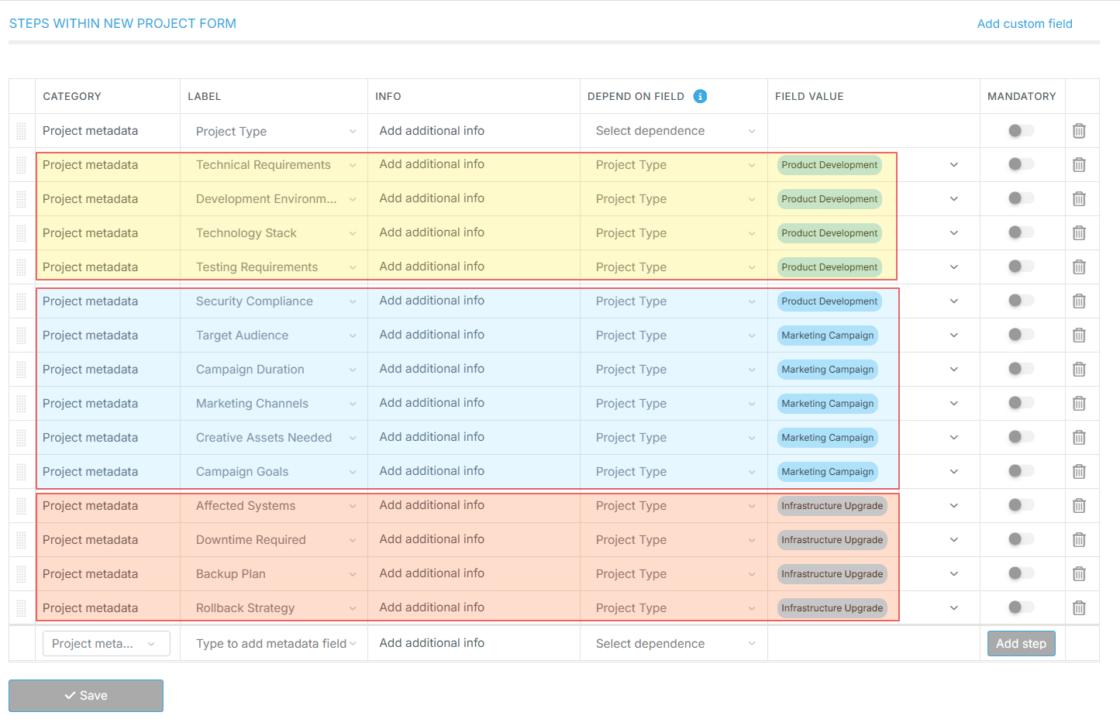Image resolution: width=1120 pixels, height=726 pixels.
Task: Delete the Rollback Strategy row
Action: pos(1079,608)
